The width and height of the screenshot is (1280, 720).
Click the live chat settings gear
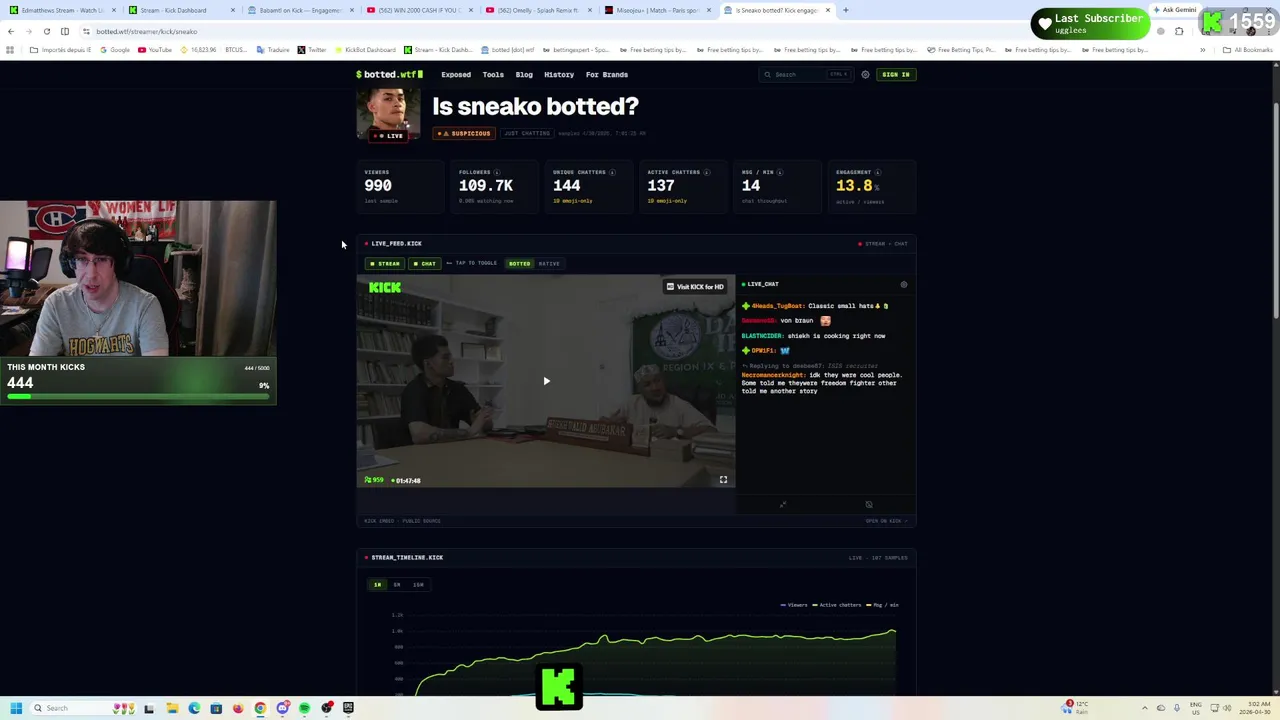(903, 284)
